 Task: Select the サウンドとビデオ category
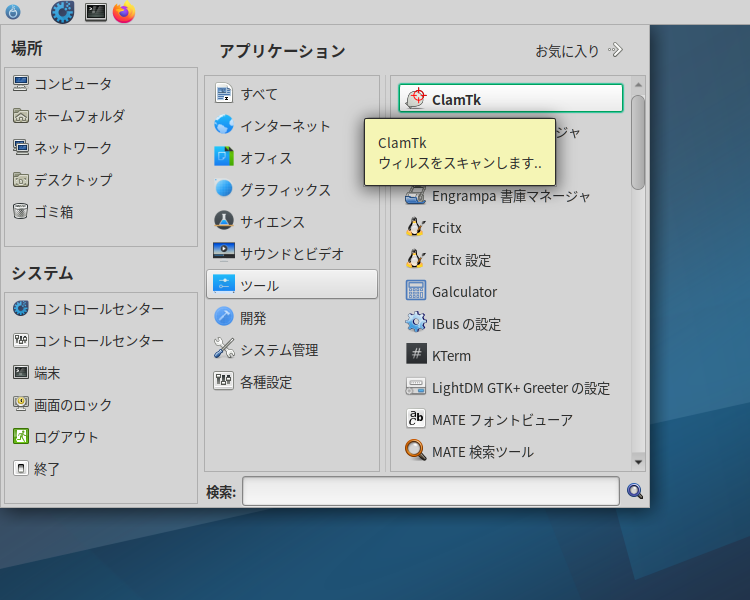coord(292,253)
